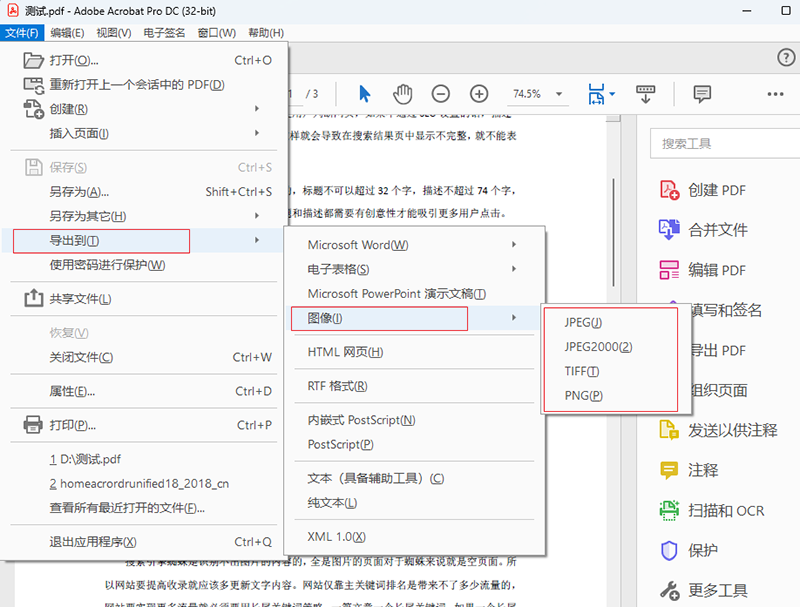Open the 文件 menu
This screenshot has width=800, height=607.
(22, 33)
